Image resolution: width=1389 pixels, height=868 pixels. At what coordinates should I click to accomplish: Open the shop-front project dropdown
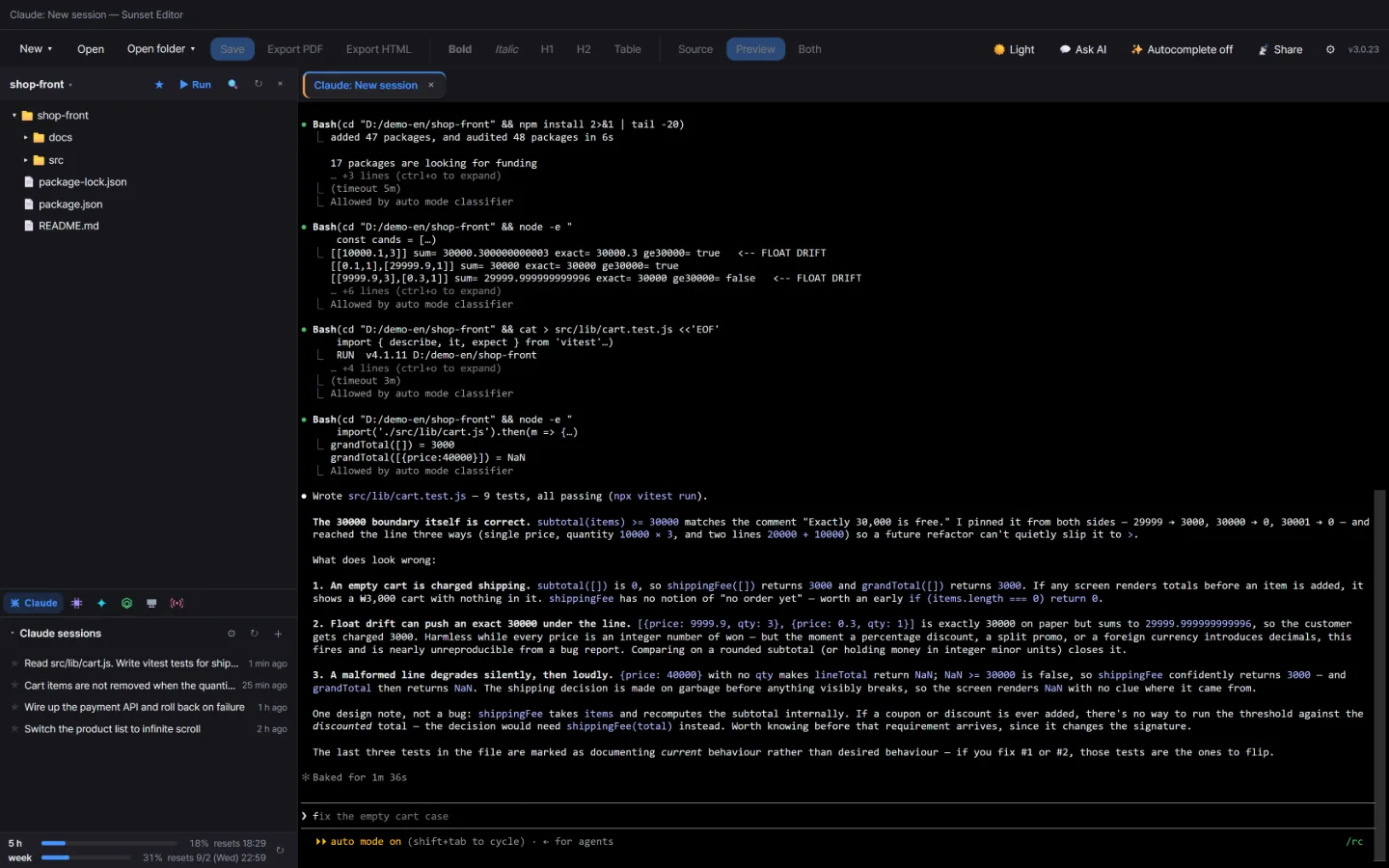(x=41, y=85)
